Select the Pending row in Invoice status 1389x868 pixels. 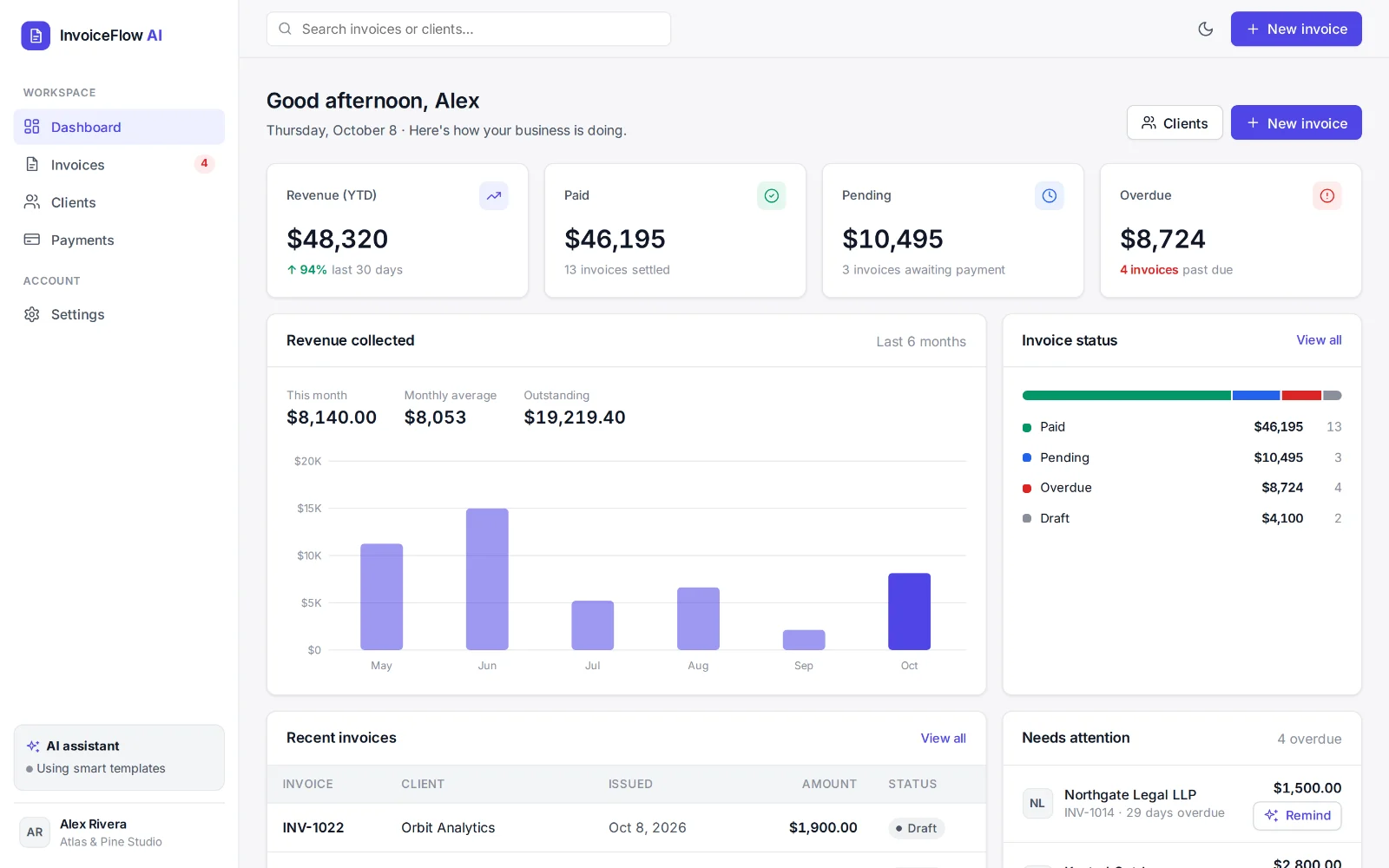tap(1182, 457)
